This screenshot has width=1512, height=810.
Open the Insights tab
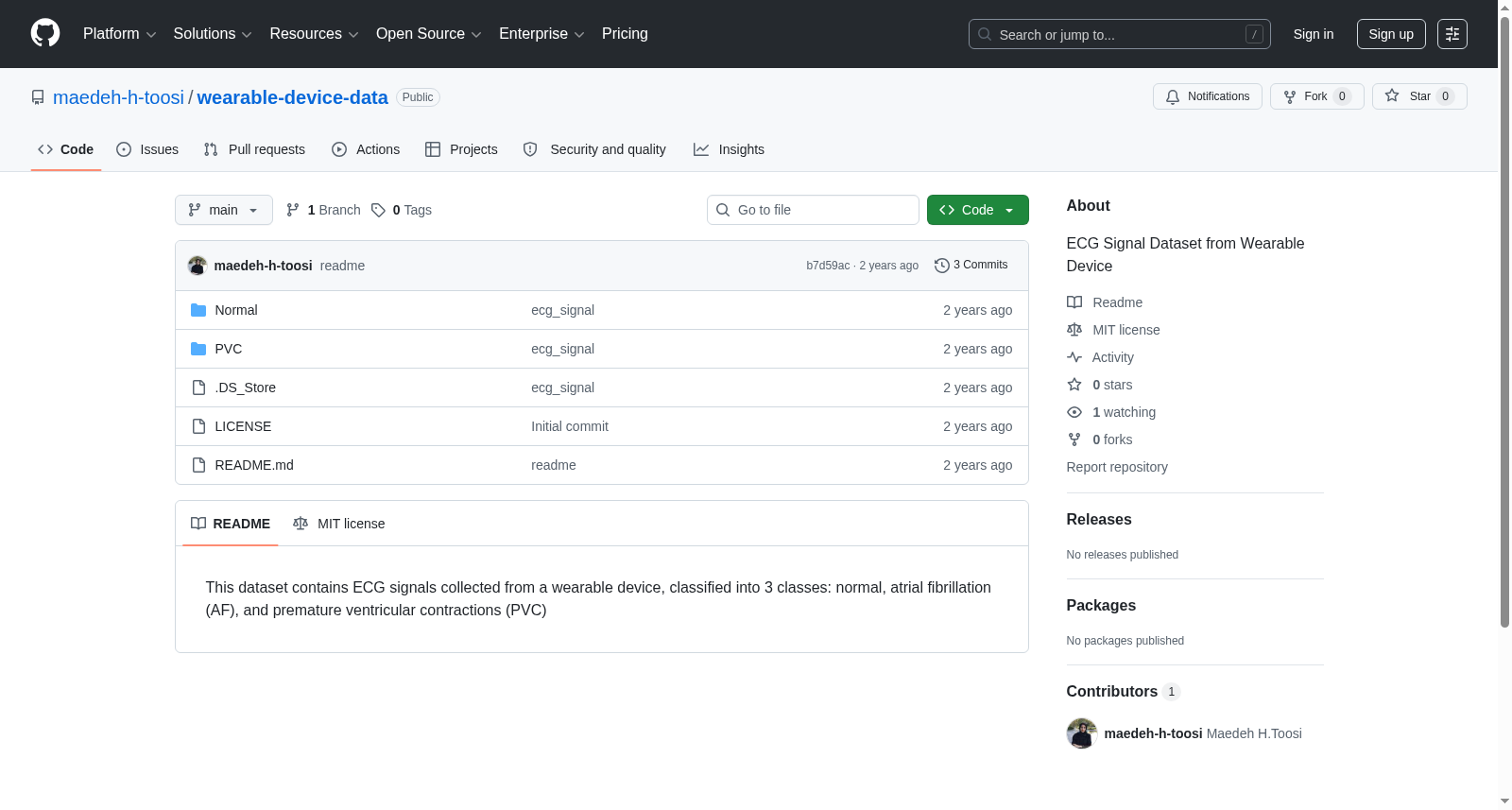point(729,149)
